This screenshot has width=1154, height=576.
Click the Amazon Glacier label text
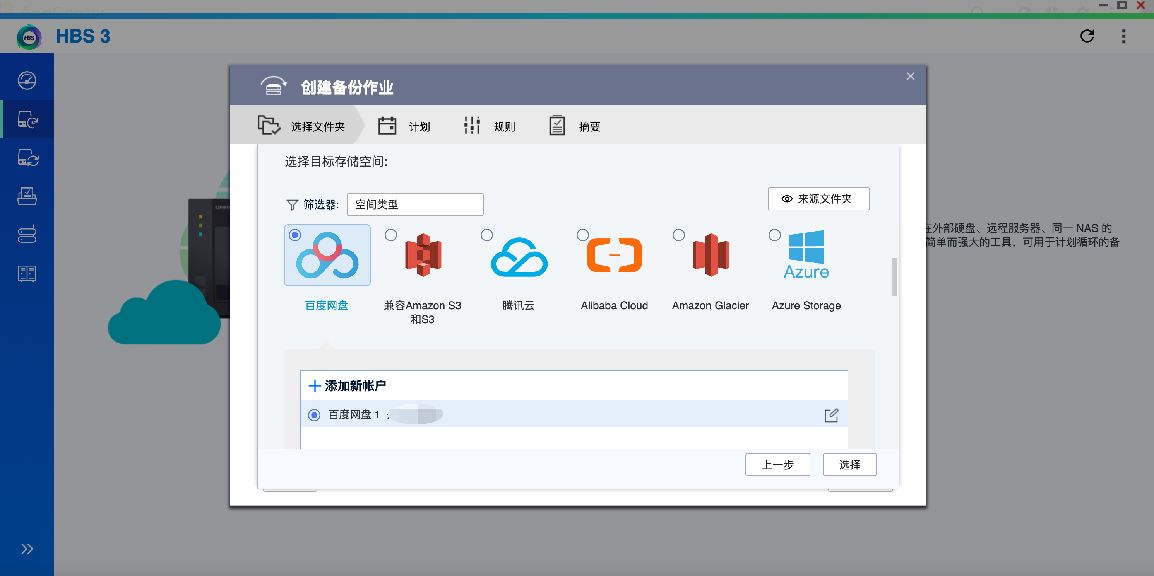pyautogui.click(x=710, y=305)
